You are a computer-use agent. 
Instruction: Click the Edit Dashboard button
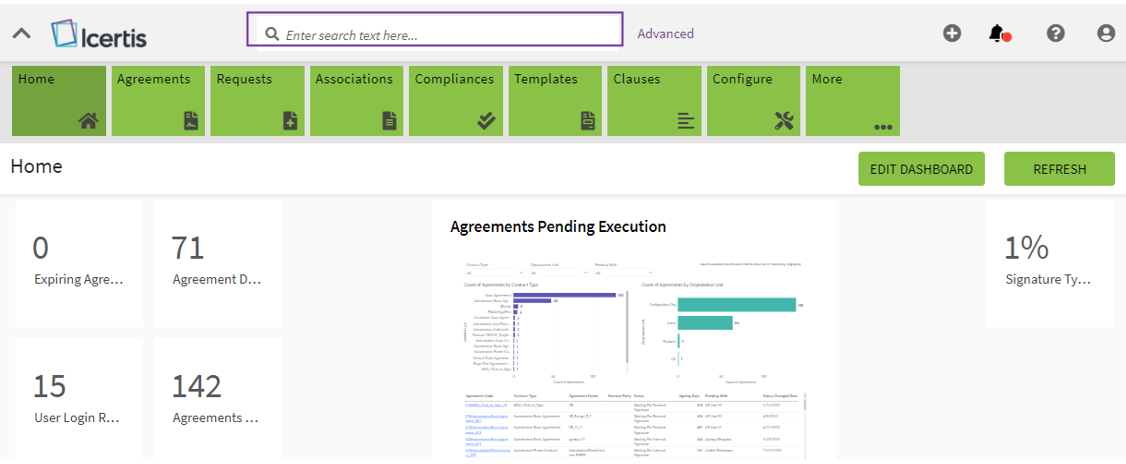point(921,169)
